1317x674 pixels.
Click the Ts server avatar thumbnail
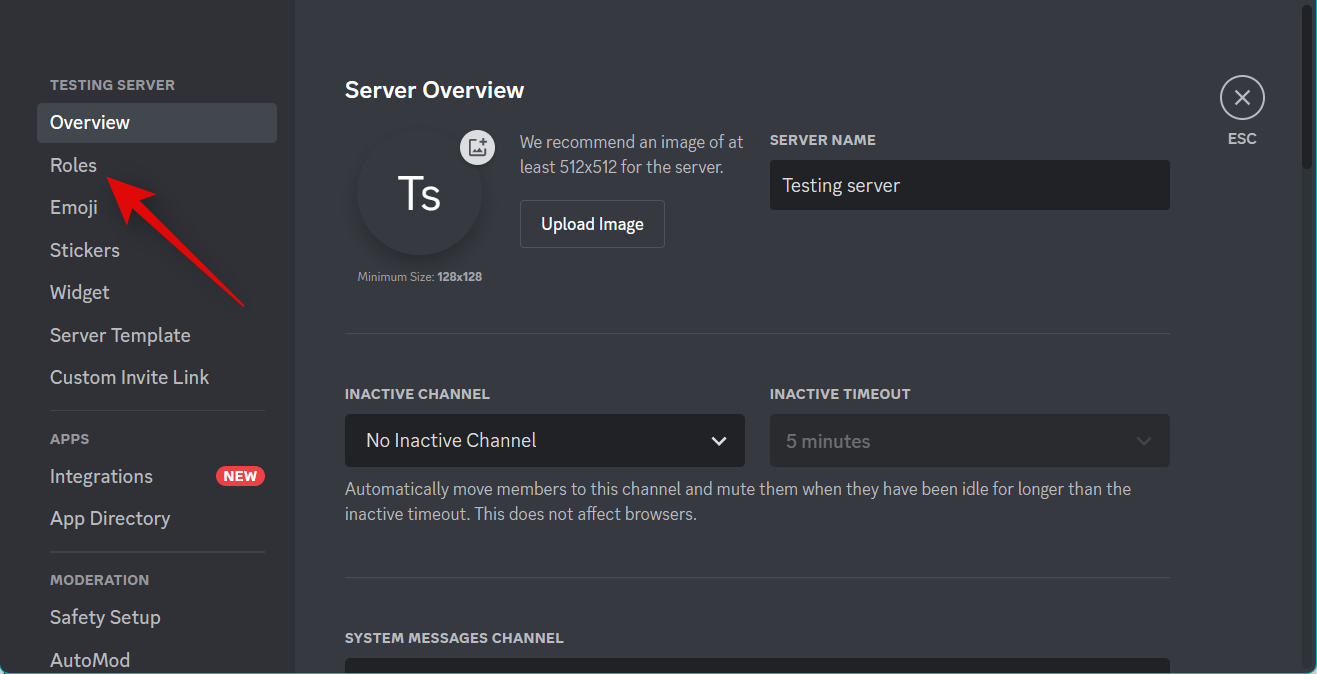(x=419, y=194)
